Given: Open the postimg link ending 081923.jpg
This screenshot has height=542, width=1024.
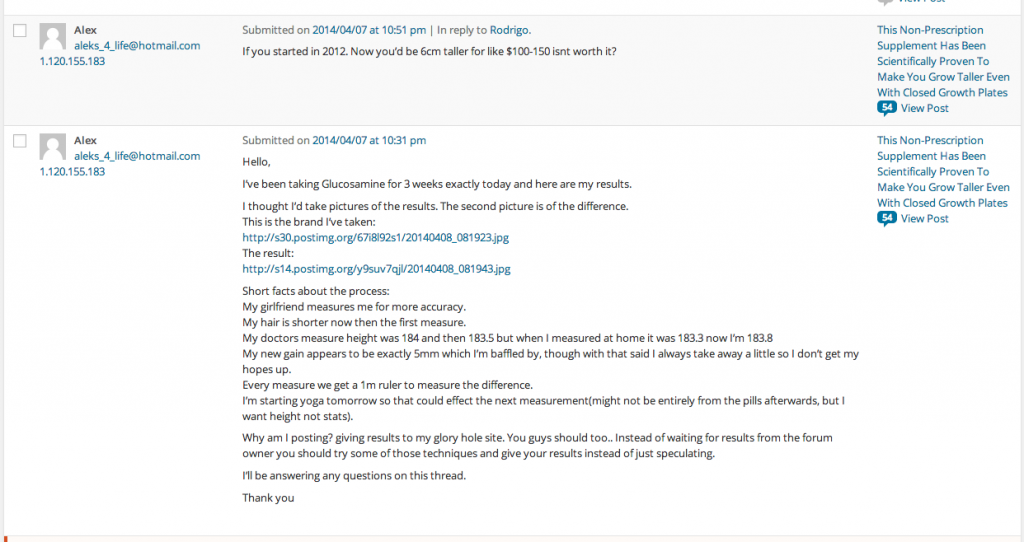Looking at the screenshot, I should [376, 238].
